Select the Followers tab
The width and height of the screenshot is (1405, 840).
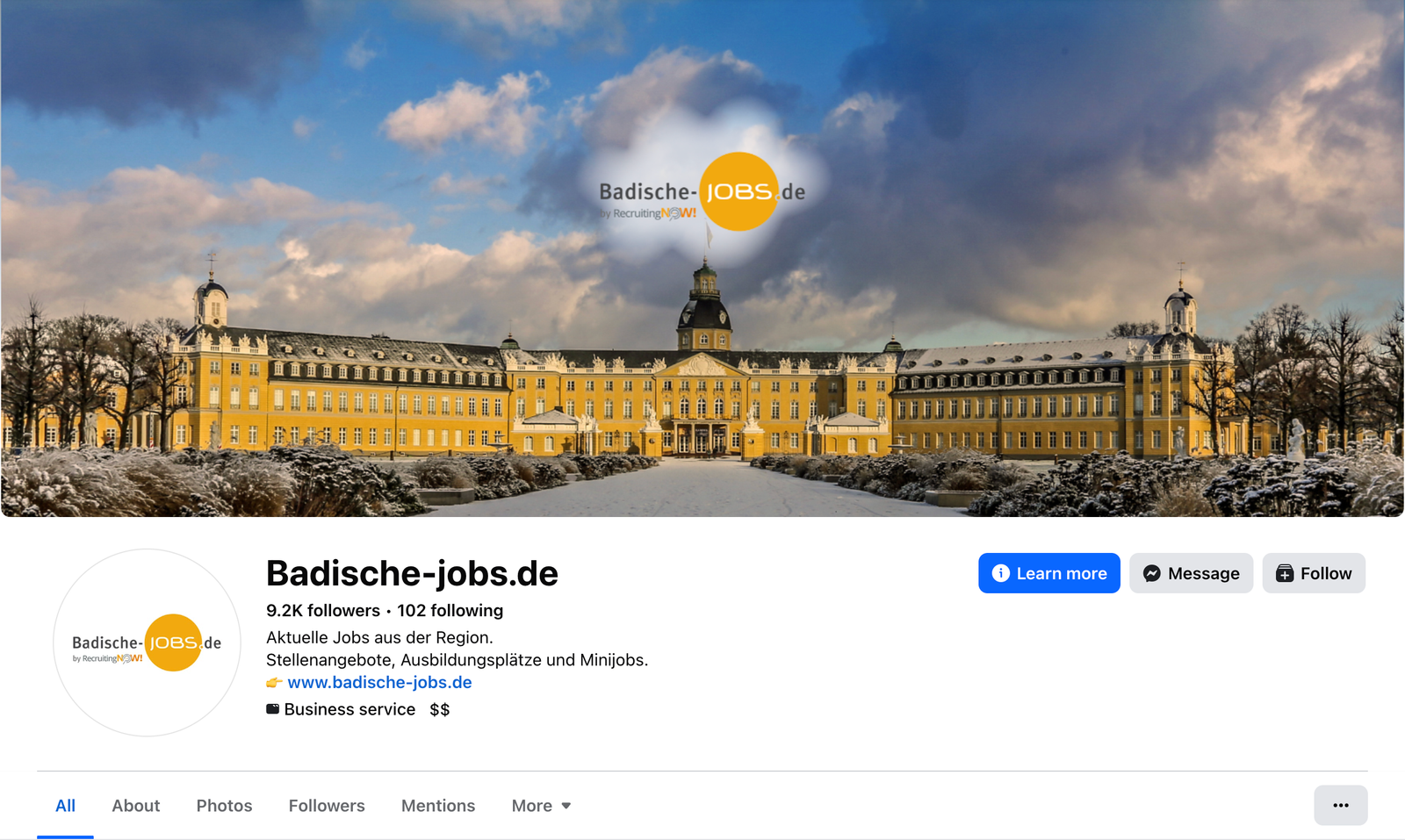point(327,806)
